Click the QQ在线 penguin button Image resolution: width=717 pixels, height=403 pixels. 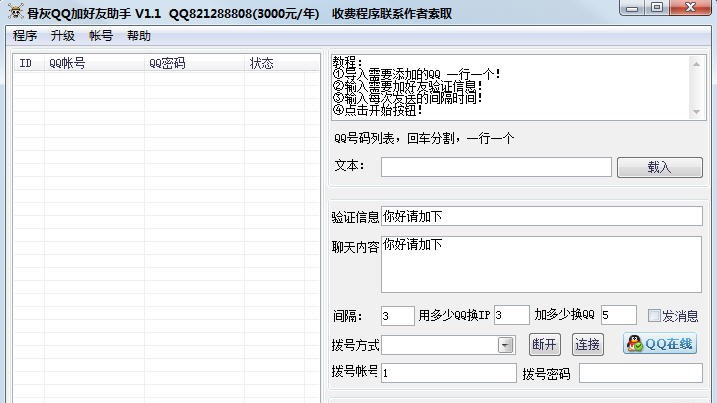(x=660, y=344)
